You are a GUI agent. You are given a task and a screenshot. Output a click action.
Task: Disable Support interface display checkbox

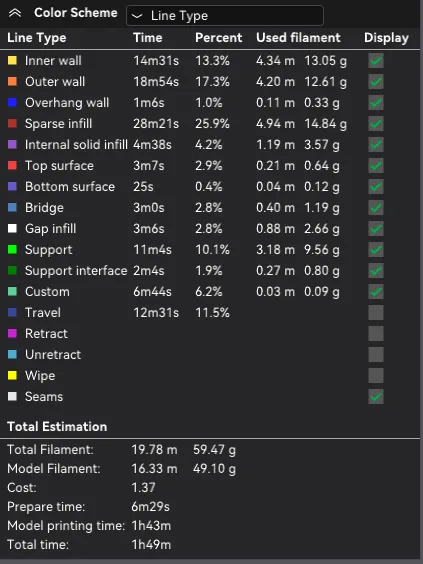[x=376, y=270]
